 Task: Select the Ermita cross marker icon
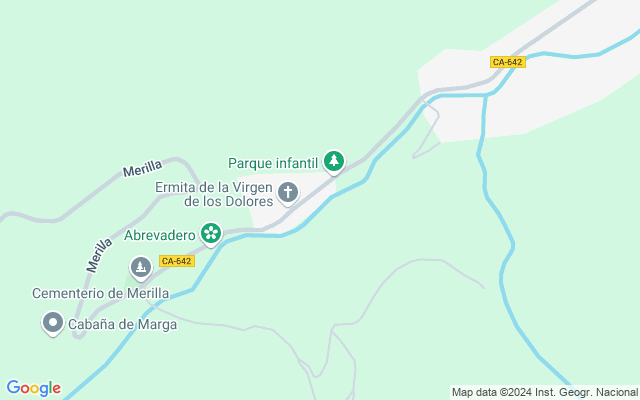[288, 192]
